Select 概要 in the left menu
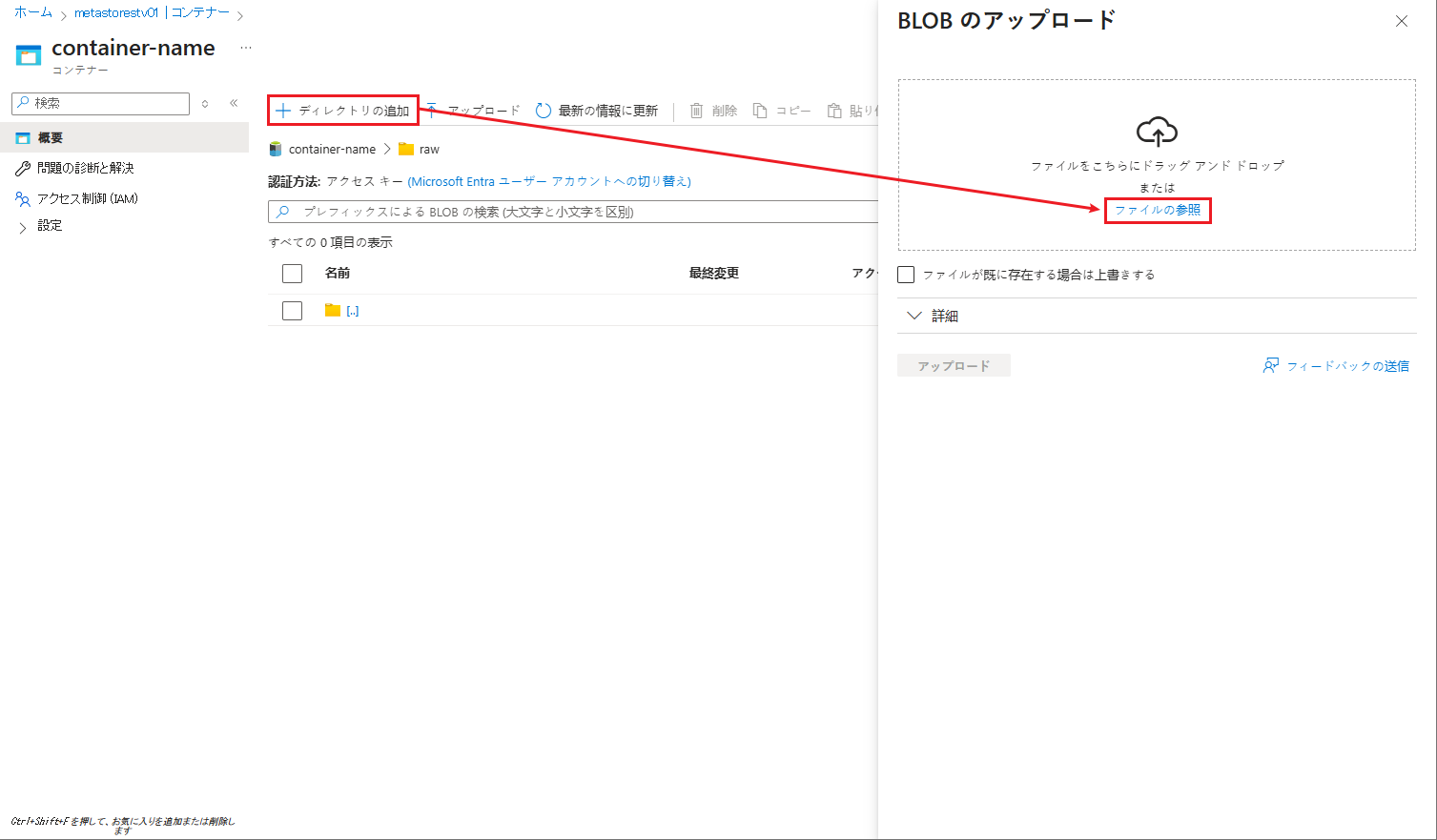 coord(50,138)
